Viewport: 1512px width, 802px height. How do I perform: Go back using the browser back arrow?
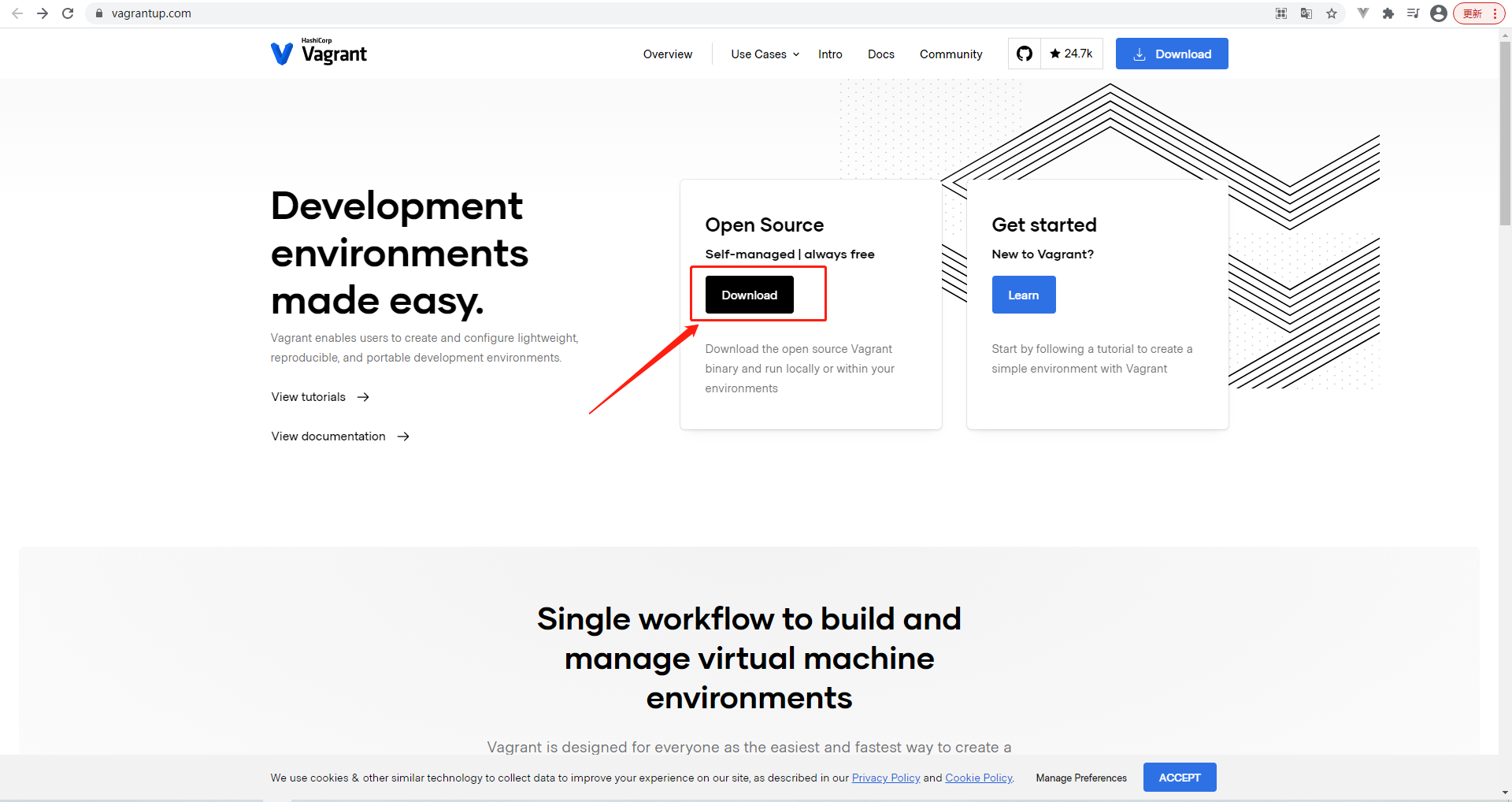click(x=17, y=13)
